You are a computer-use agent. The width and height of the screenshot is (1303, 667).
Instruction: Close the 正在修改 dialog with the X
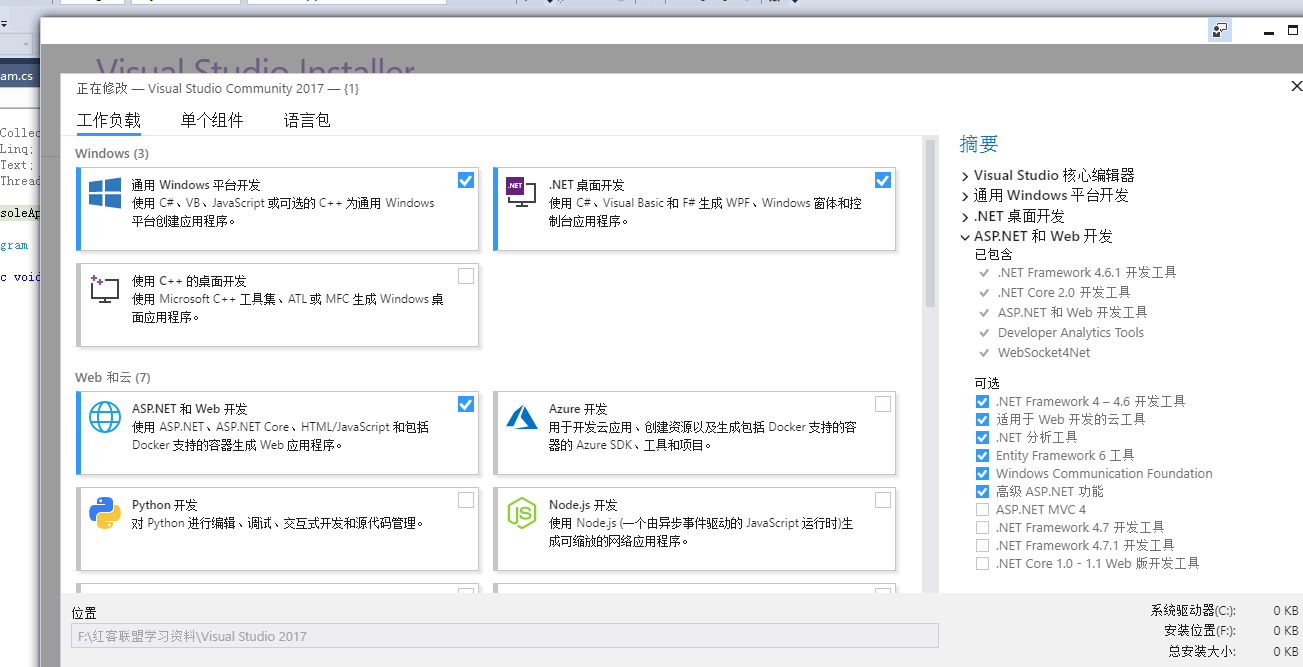(1297, 87)
